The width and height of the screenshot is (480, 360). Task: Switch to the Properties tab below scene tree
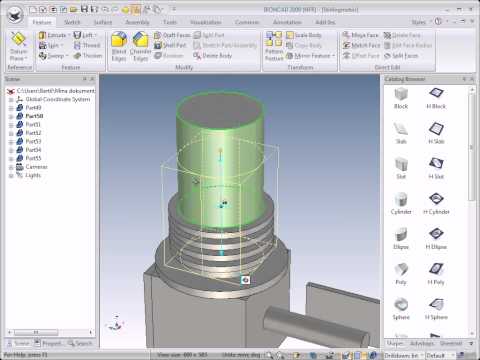[x=49, y=343]
